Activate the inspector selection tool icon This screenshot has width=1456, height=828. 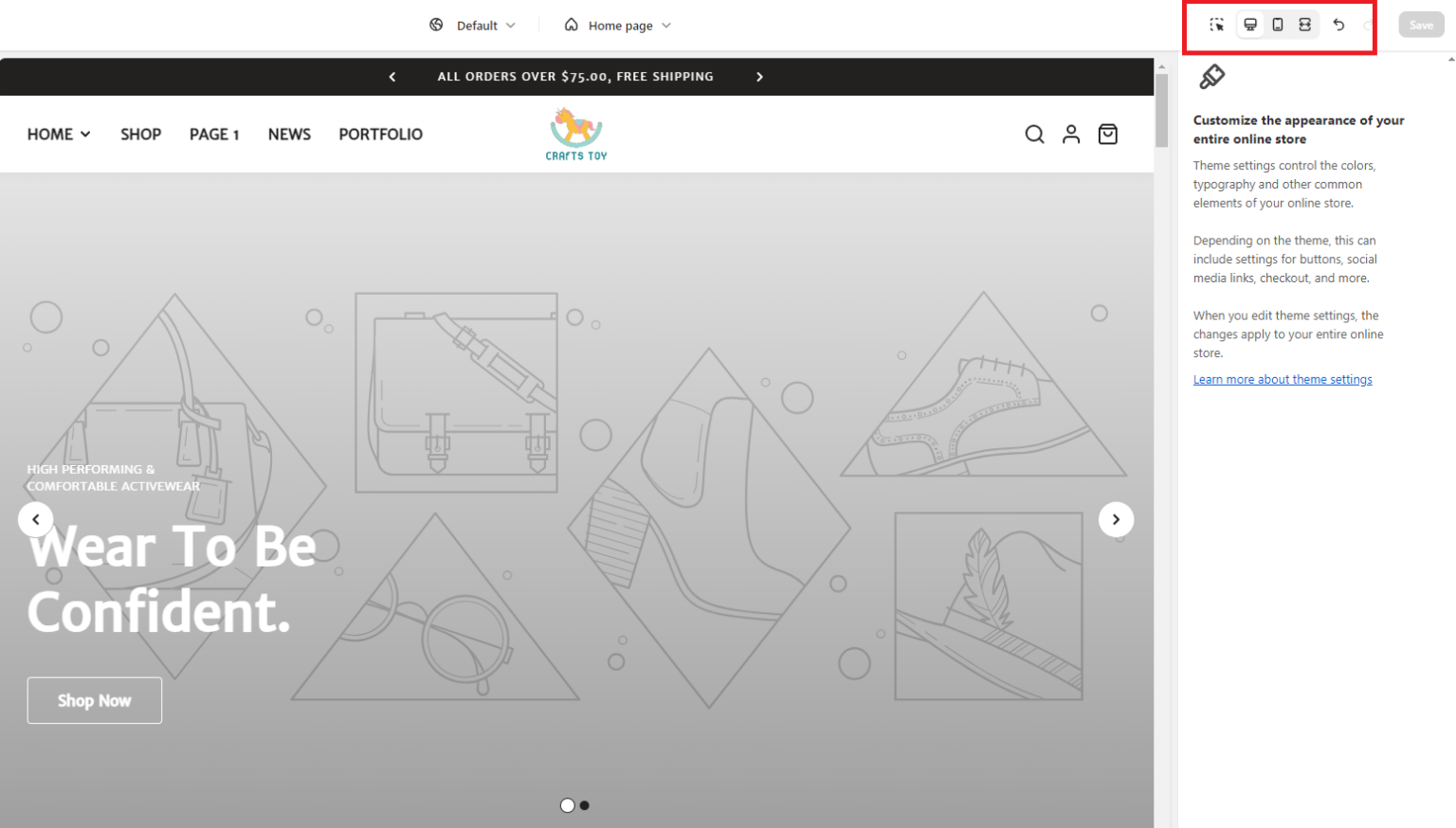(1216, 25)
